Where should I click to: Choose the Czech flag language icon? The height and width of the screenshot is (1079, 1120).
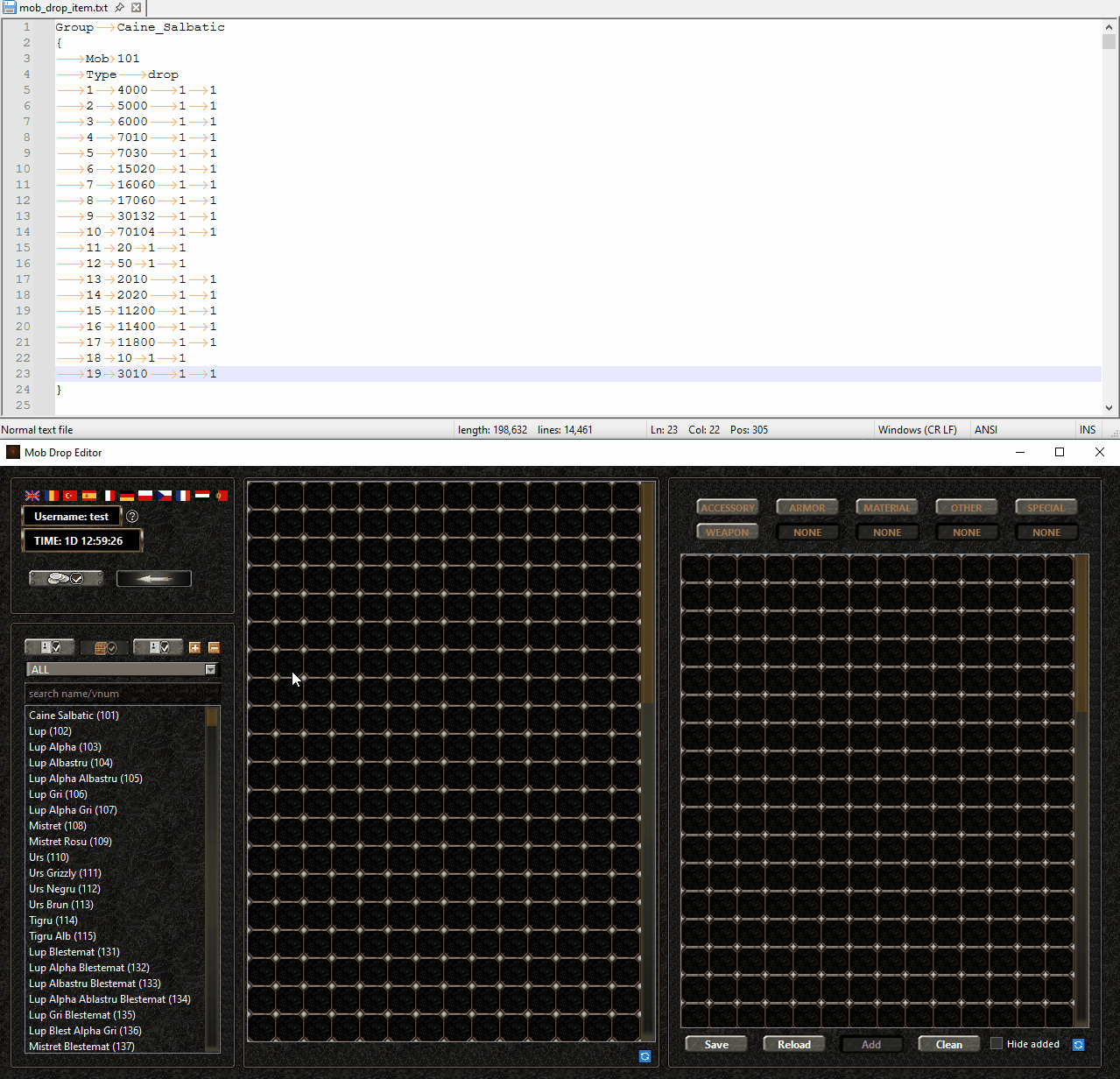click(x=165, y=496)
